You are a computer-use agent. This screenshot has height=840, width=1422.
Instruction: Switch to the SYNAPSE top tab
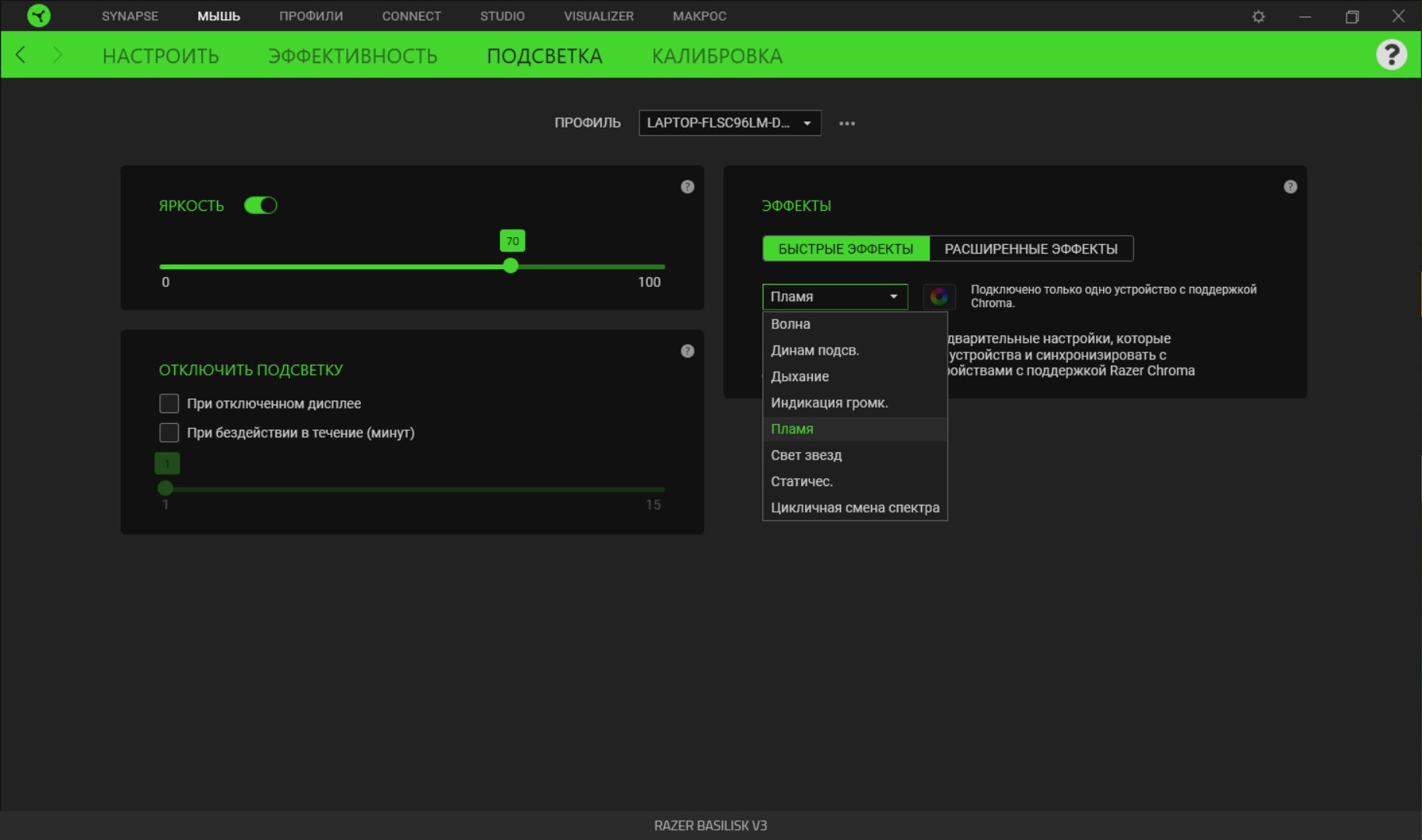coord(130,16)
